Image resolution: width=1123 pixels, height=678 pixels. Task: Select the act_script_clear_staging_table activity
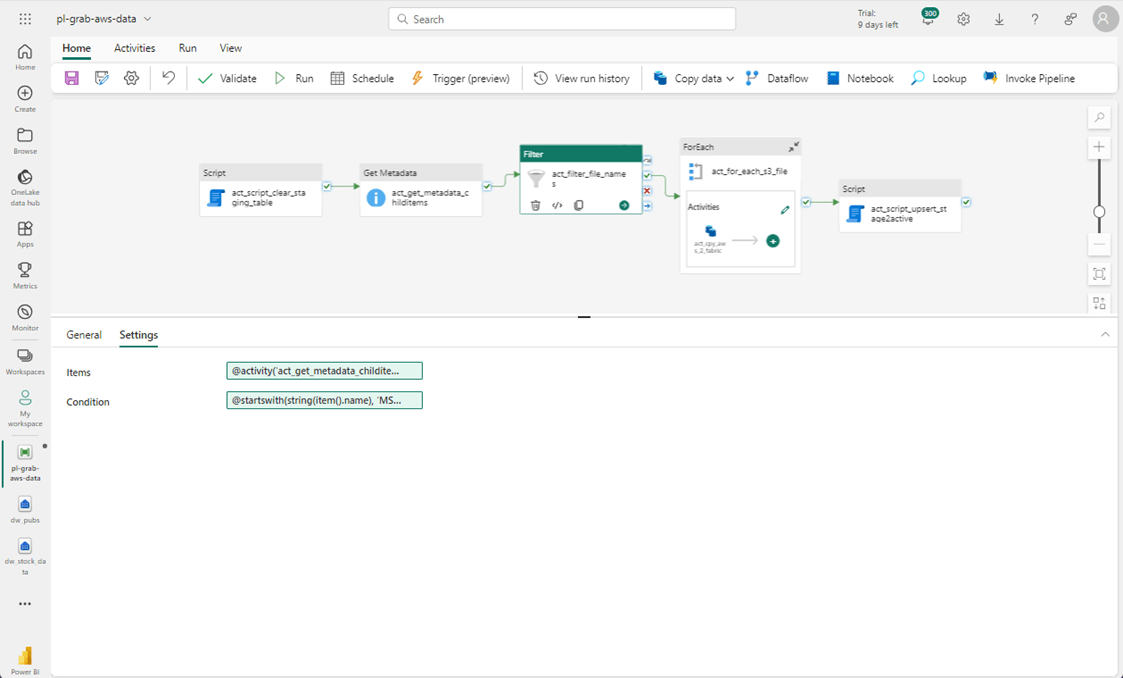tap(261, 190)
